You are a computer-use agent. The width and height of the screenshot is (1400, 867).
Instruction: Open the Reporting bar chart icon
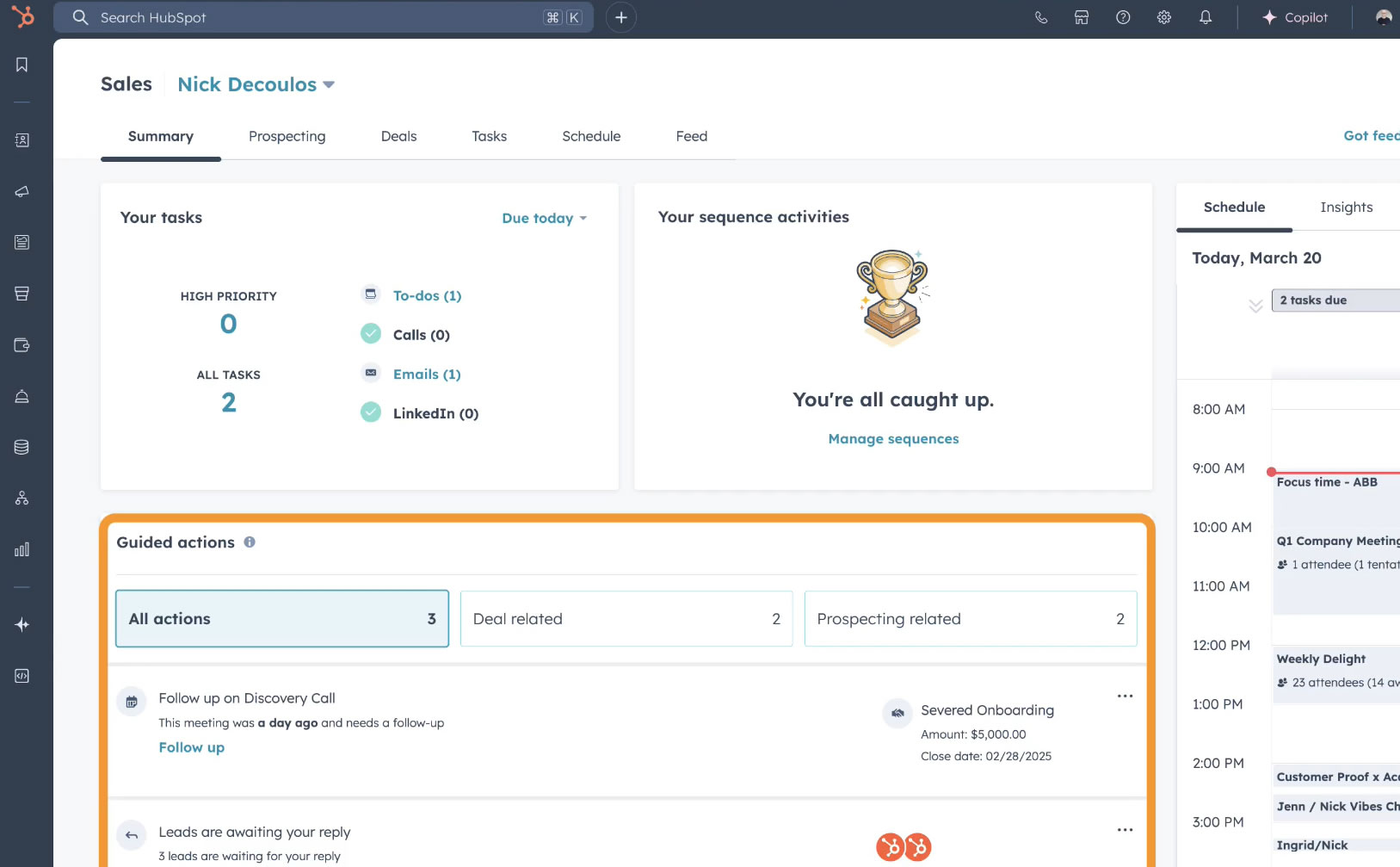[x=22, y=549]
